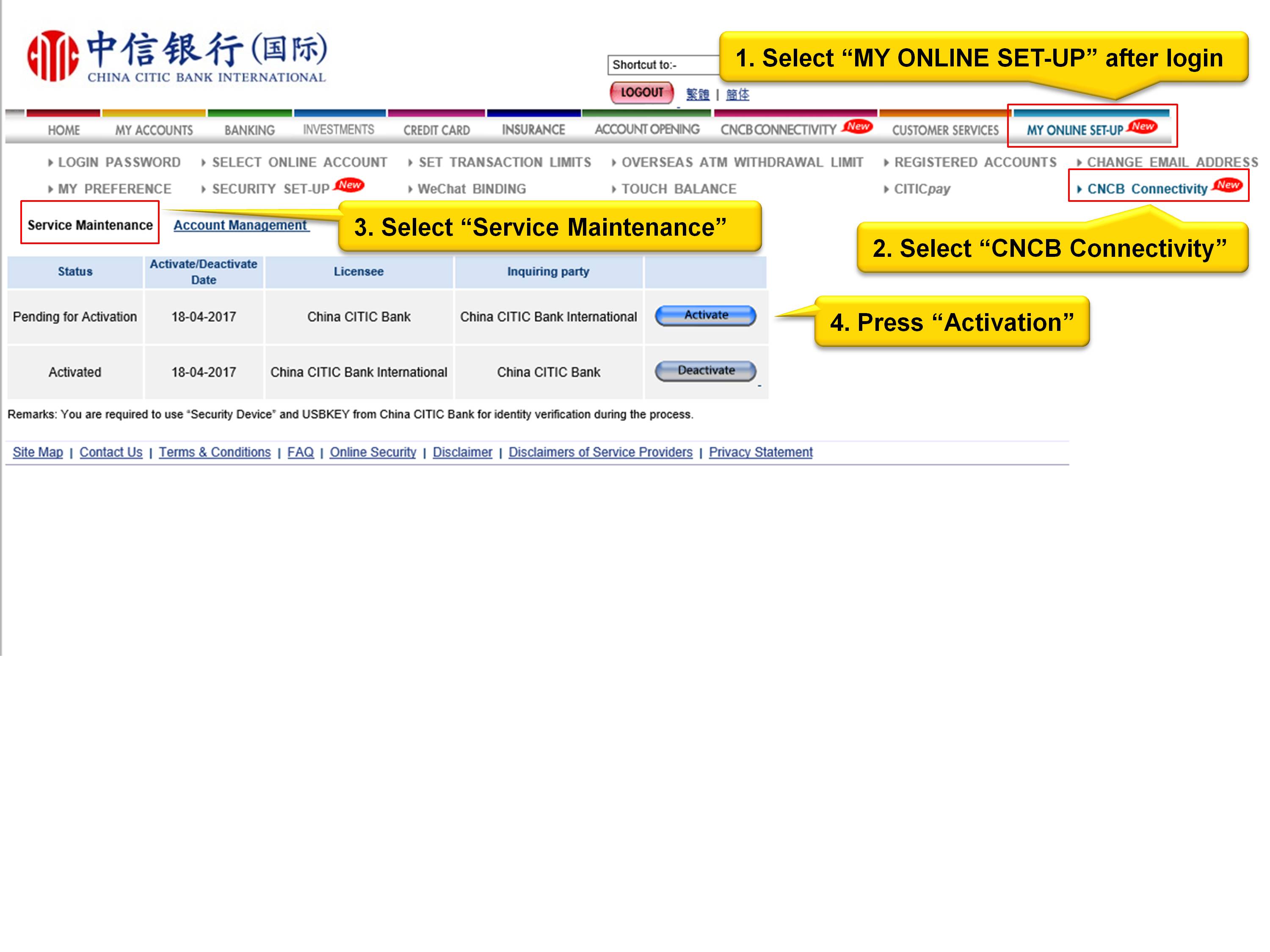1270x952 pixels.
Task: Click the red LOGOUT button
Action: tap(641, 92)
